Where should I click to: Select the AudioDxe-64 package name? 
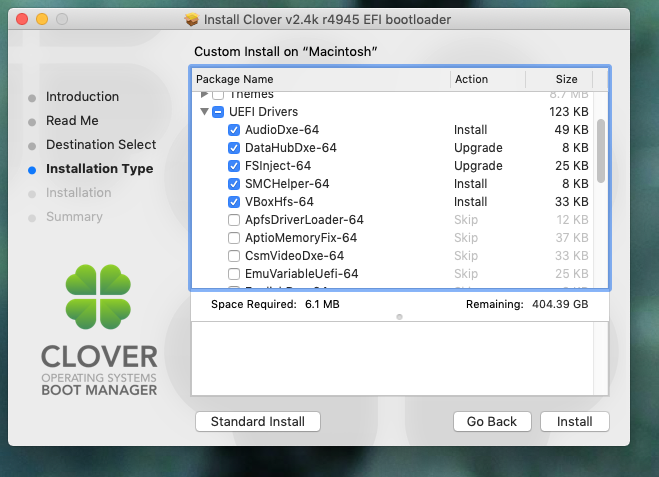point(282,130)
